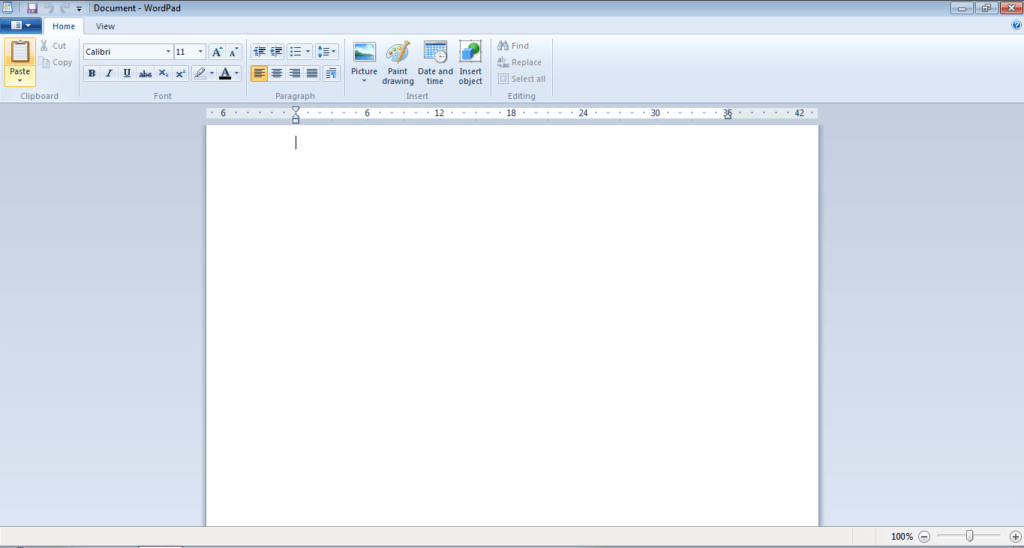This screenshot has height=548, width=1024.
Task: Click inside the blank document page
Action: pos(512,320)
